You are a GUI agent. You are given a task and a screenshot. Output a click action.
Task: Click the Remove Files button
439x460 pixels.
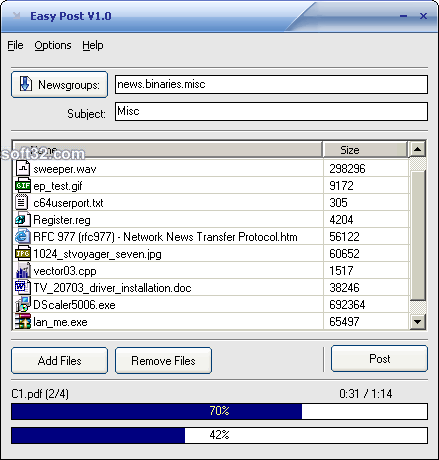[163, 360]
